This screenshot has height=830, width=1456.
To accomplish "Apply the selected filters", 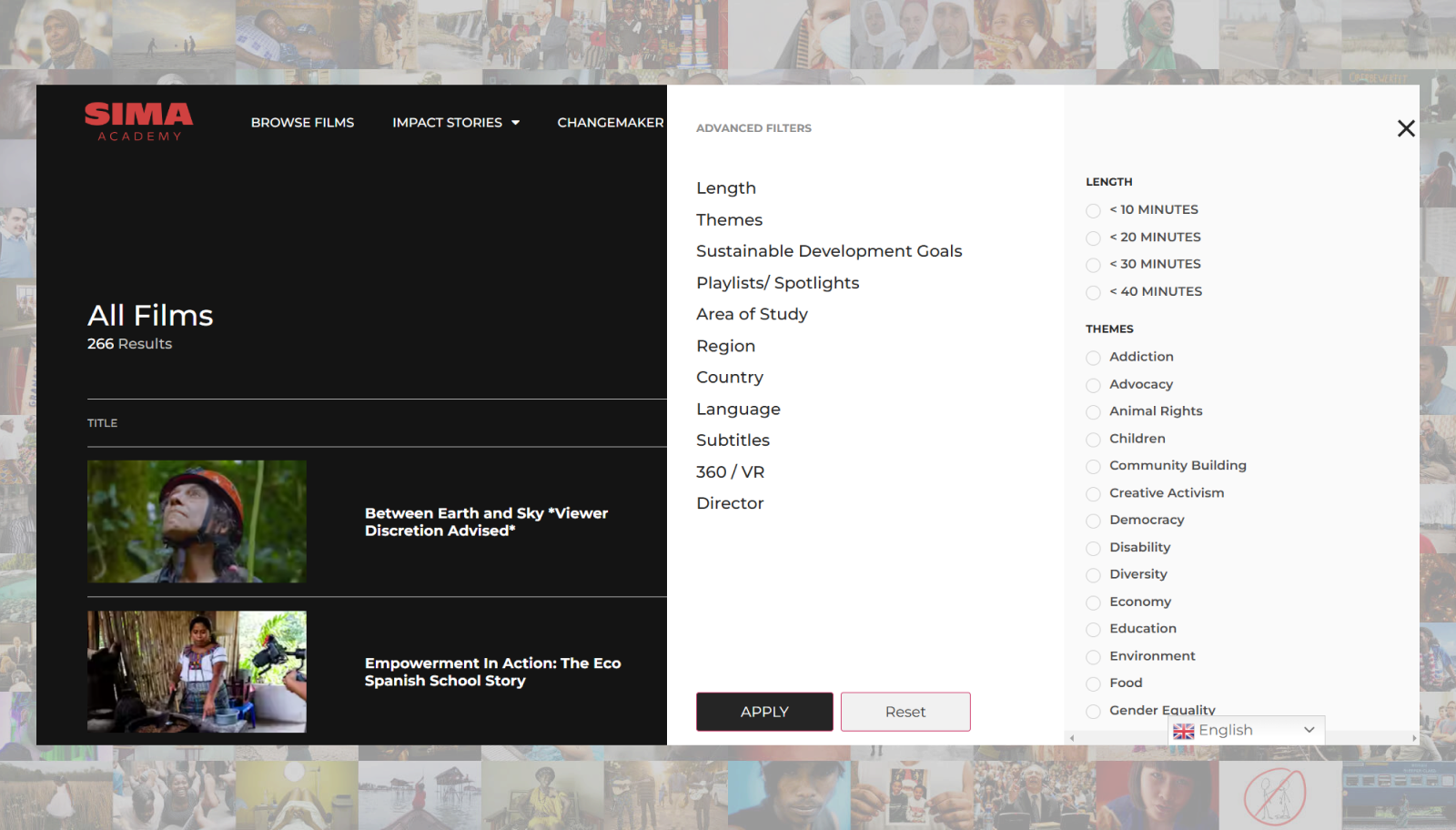I will click(x=764, y=712).
